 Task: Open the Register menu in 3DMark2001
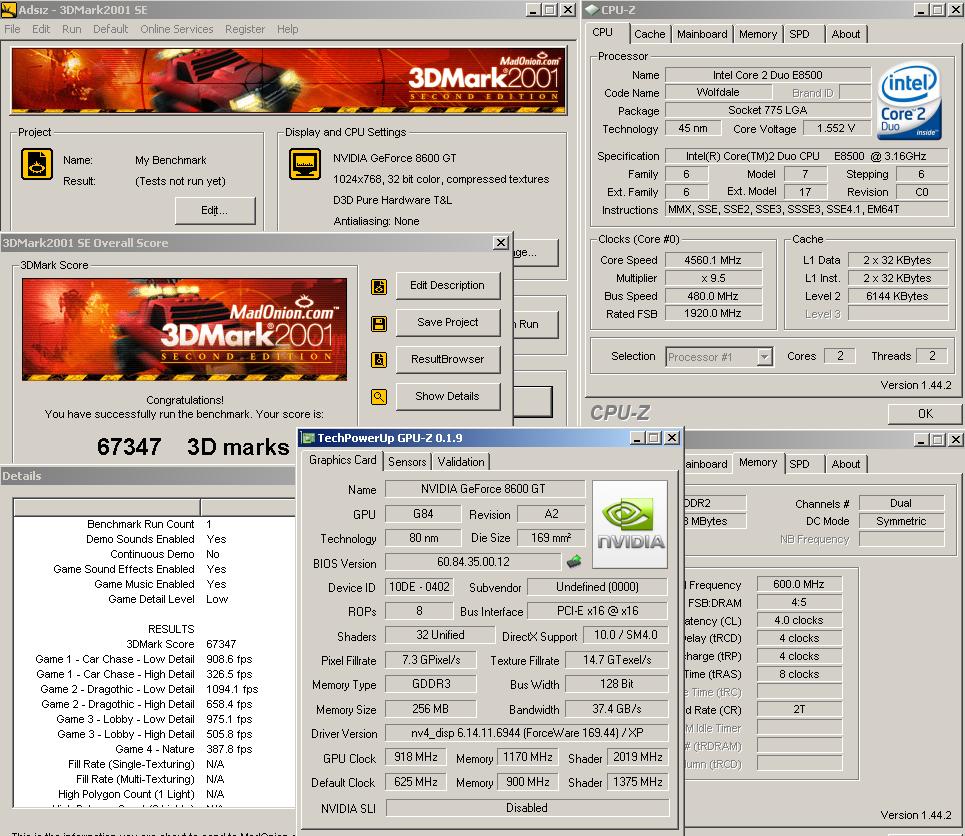click(244, 29)
